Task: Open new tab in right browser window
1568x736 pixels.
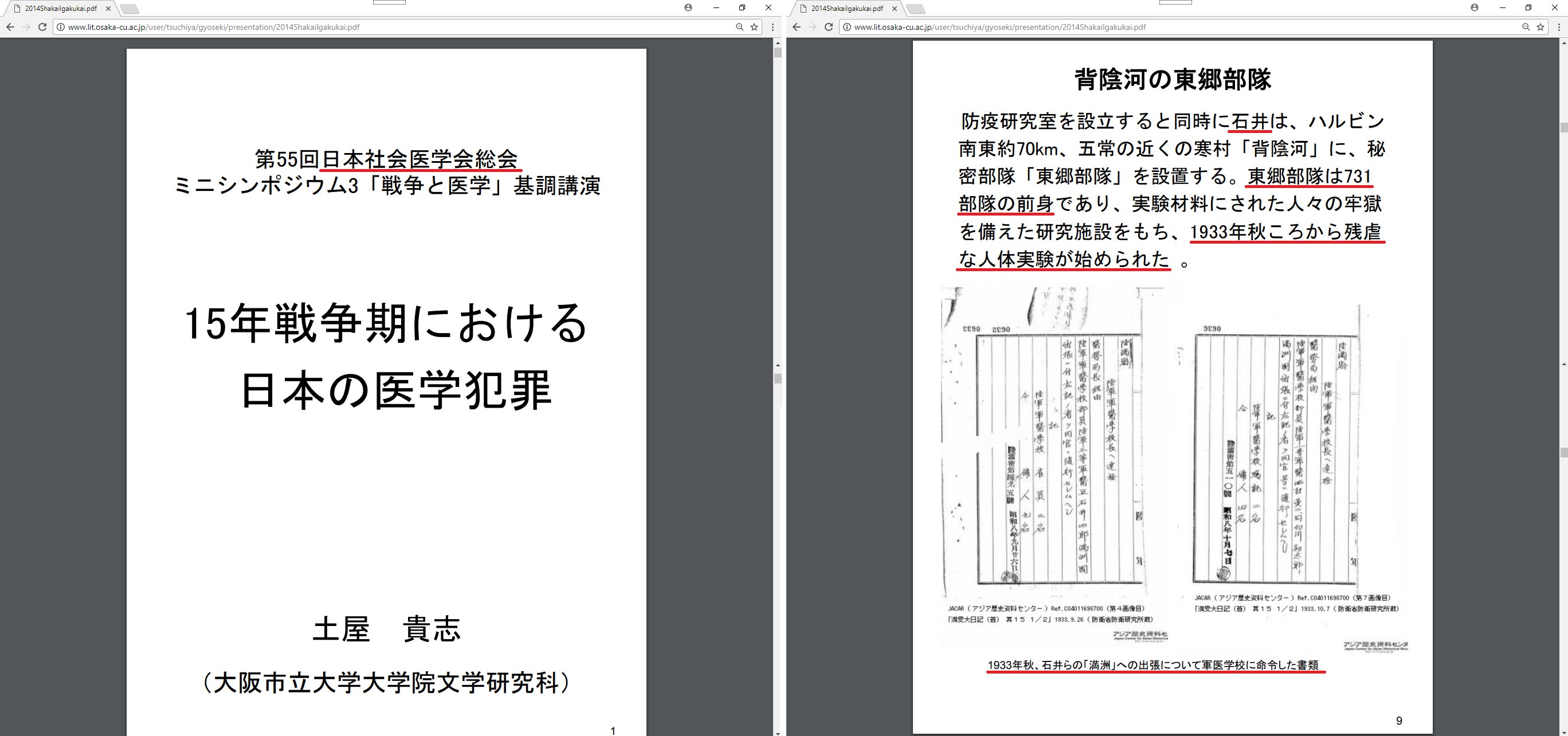Action: 916,9
